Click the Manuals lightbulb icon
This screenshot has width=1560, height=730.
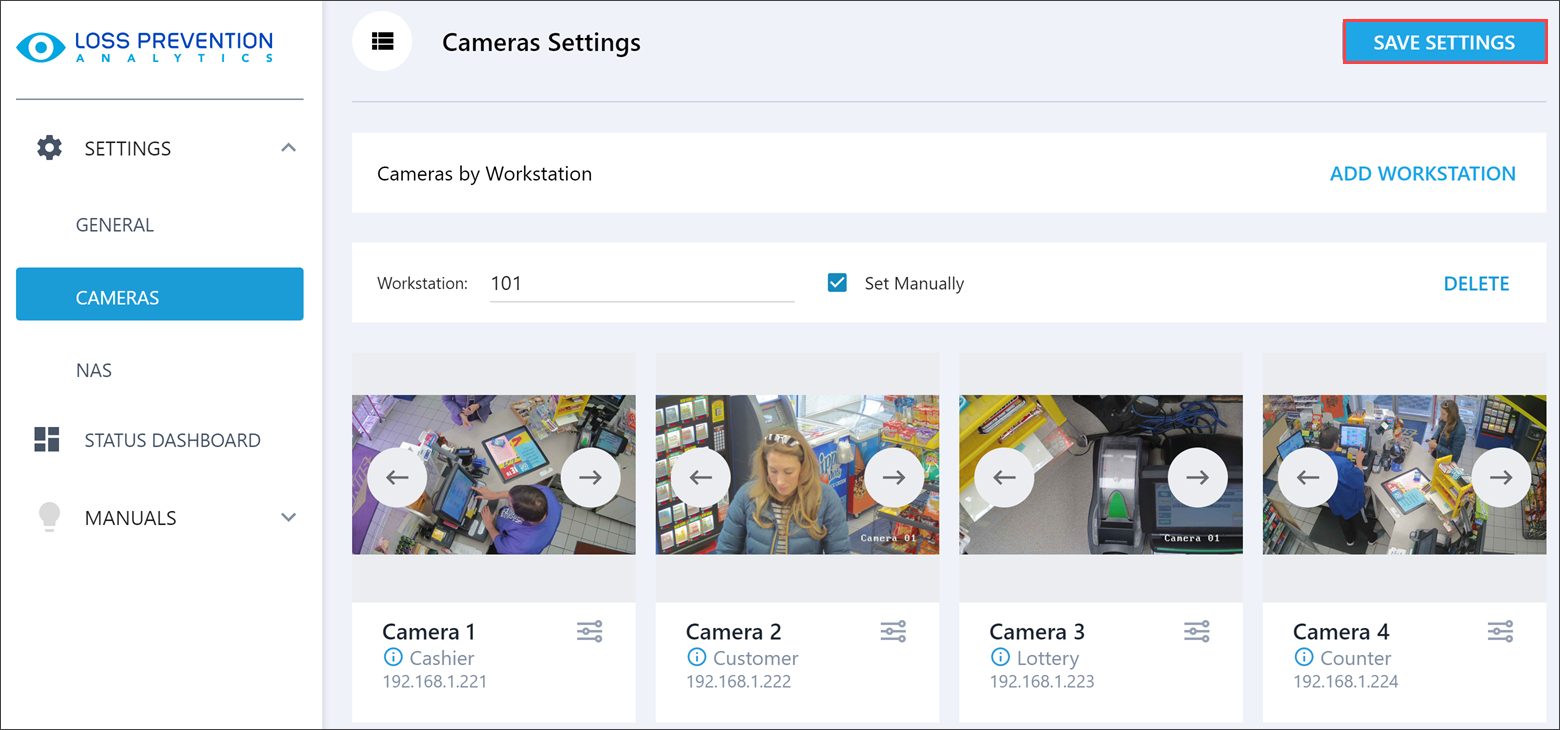[49, 517]
